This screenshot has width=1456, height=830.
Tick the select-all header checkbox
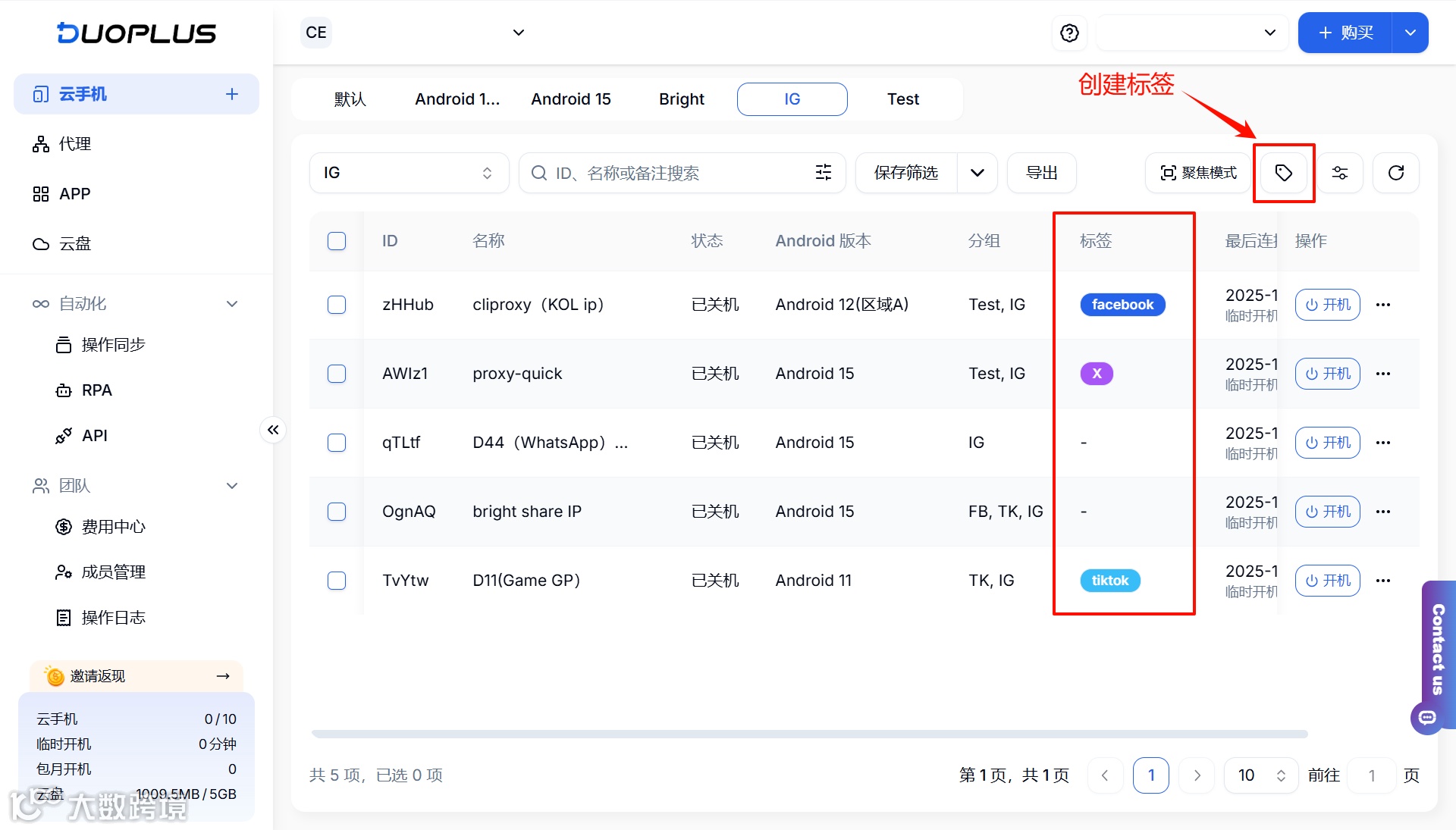click(337, 241)
